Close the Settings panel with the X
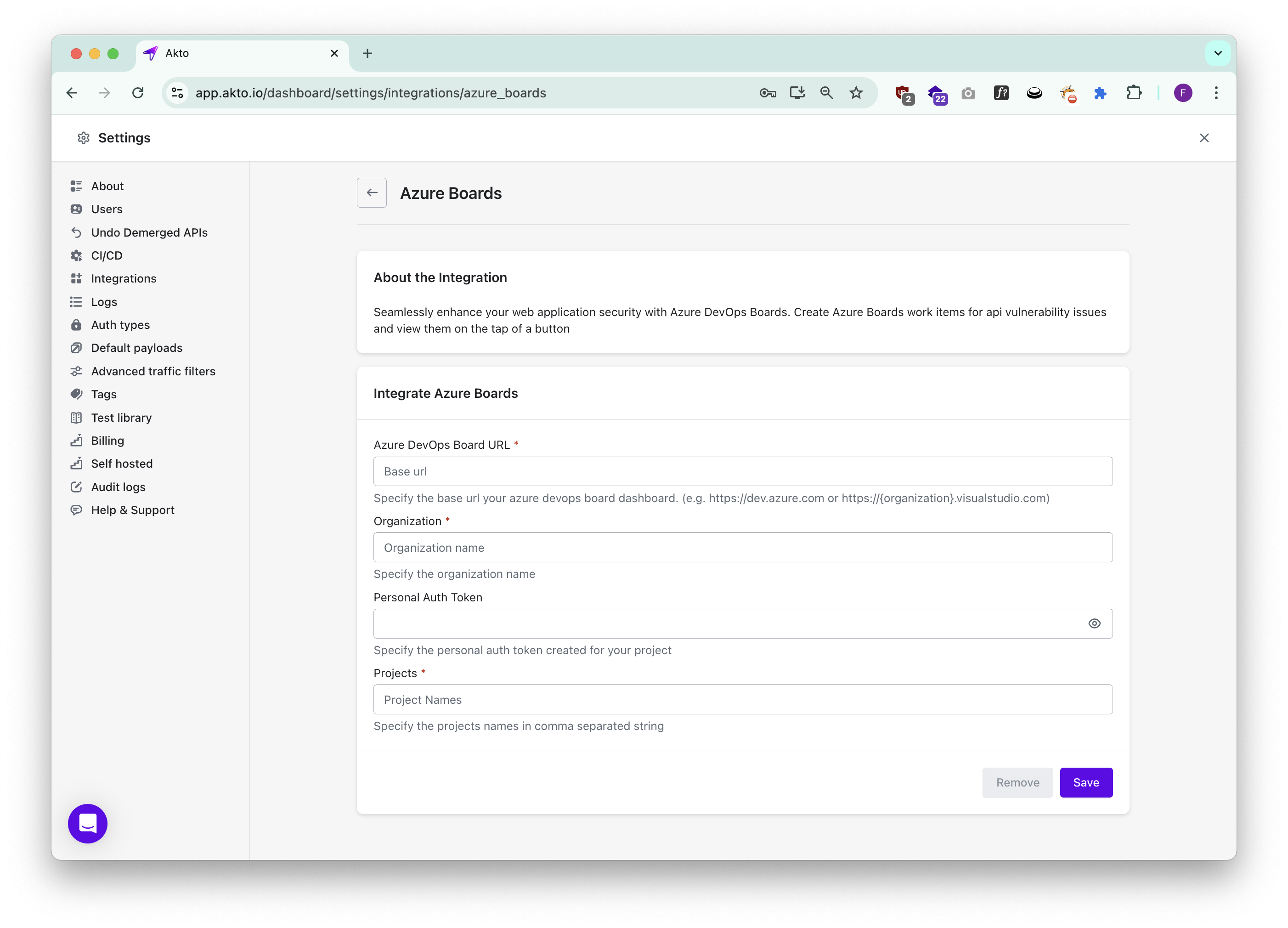Image resolution: width=1288 pixels, height=928 pixels. (1203, 138)
